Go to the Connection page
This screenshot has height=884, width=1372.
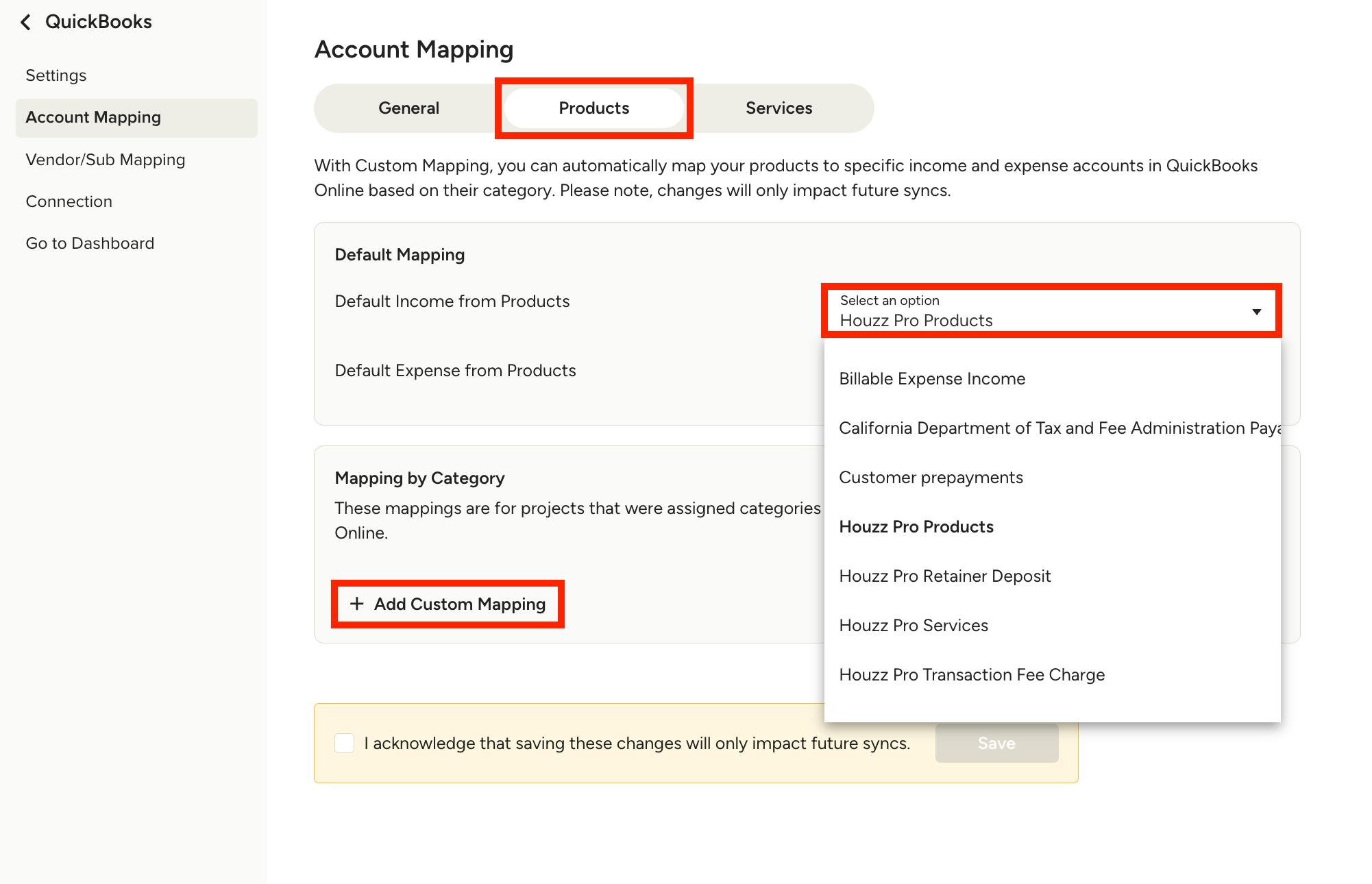point(69,201)
